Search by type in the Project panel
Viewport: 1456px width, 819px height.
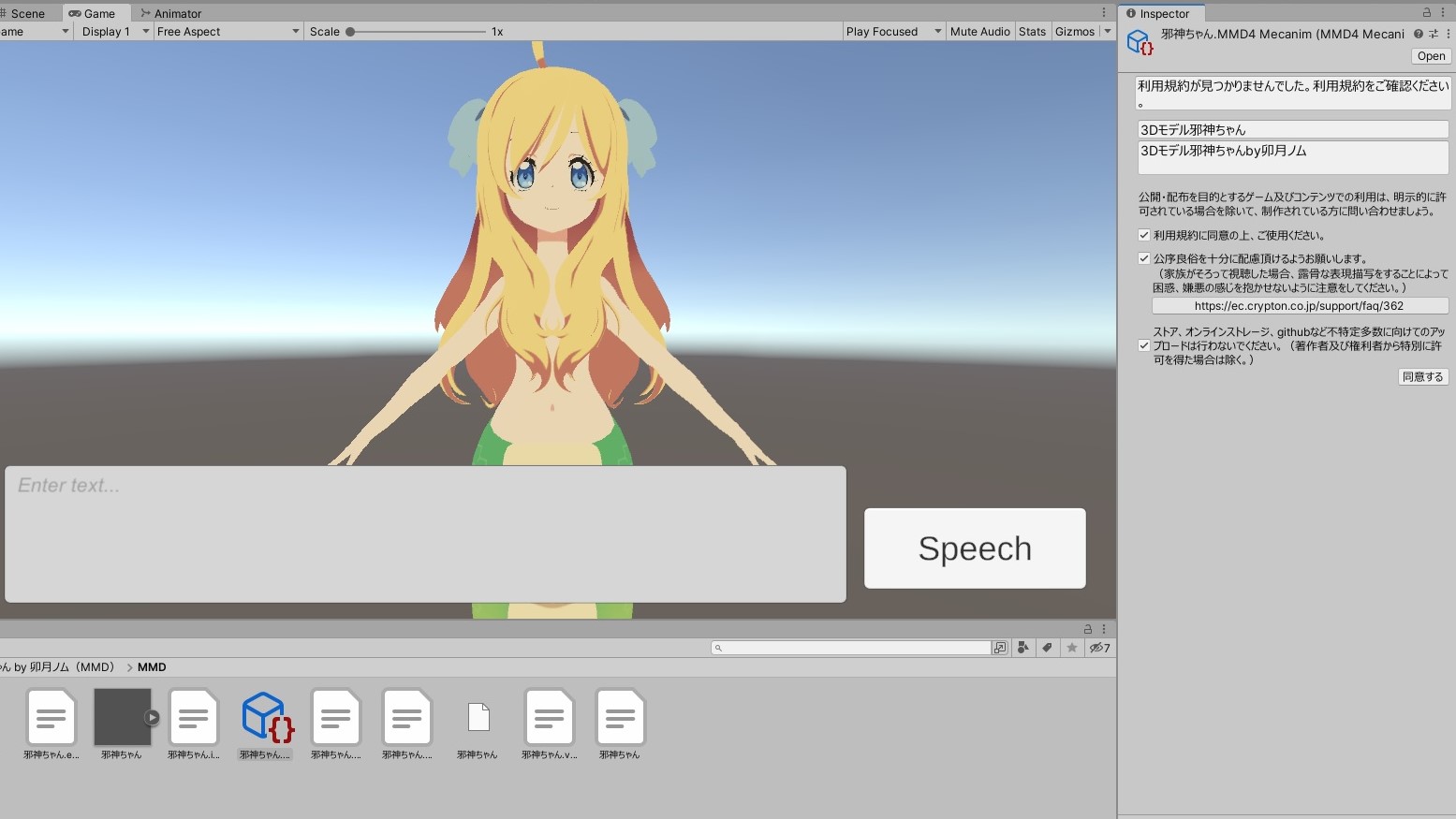tap(1023, 648)
